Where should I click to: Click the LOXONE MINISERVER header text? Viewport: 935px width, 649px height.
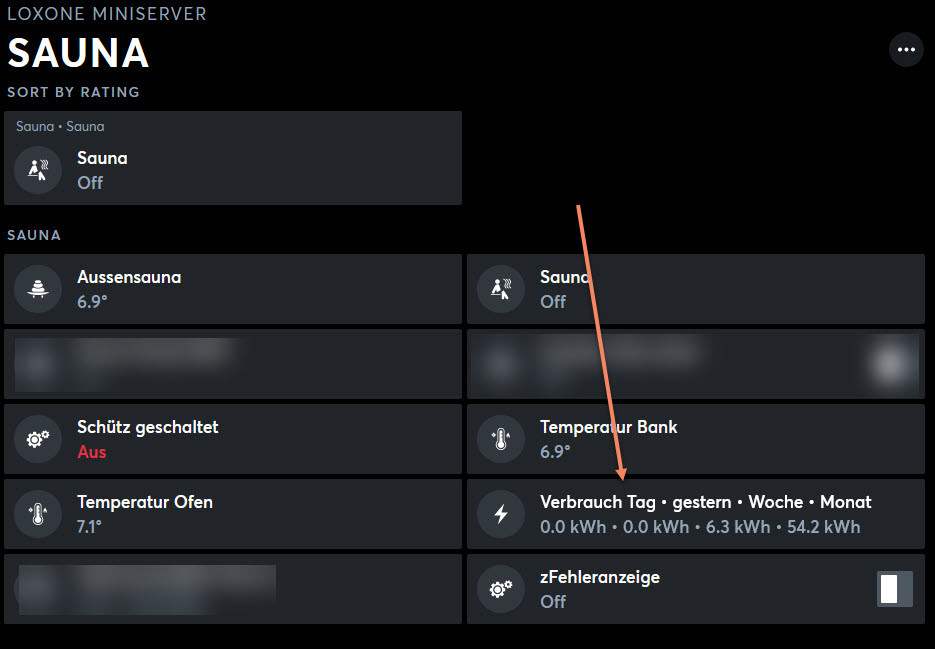point(107,14)
